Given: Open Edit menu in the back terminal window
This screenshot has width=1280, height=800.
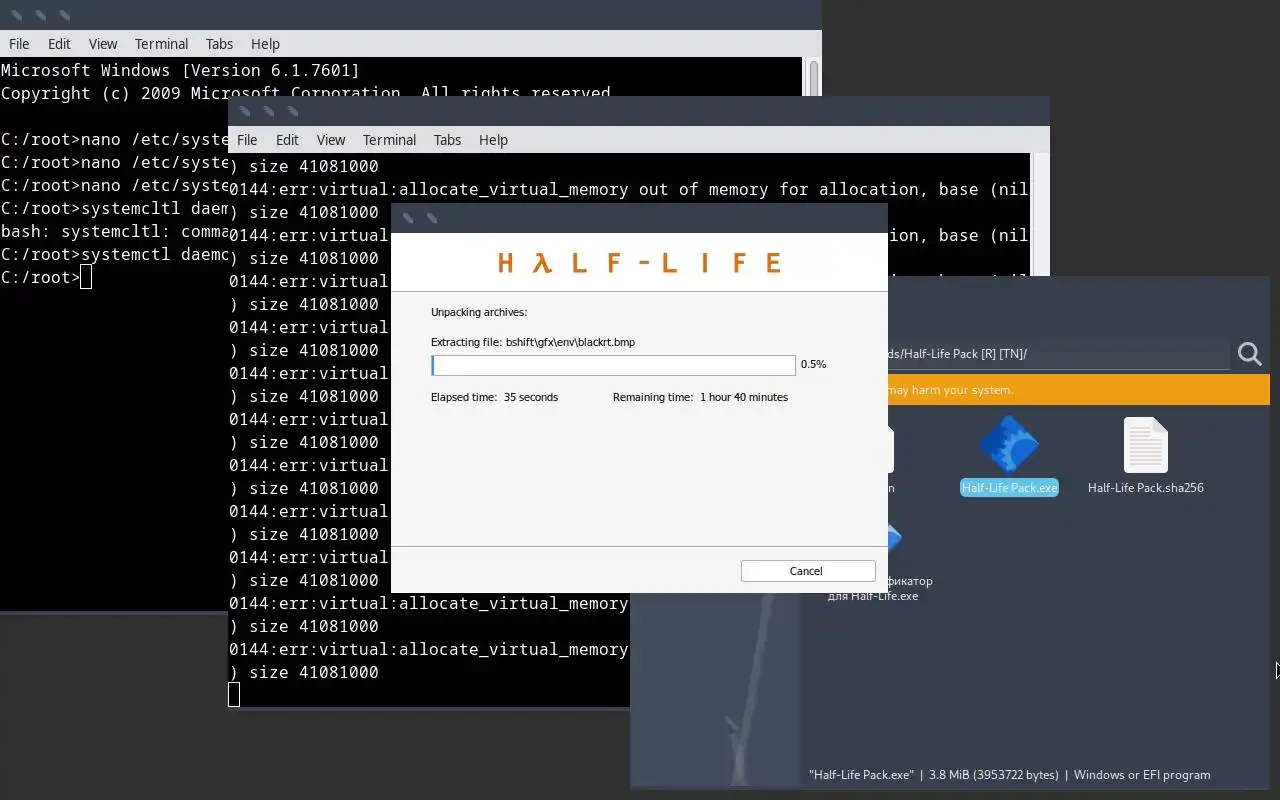Looking at the screenshot, I should pos(60,44).
